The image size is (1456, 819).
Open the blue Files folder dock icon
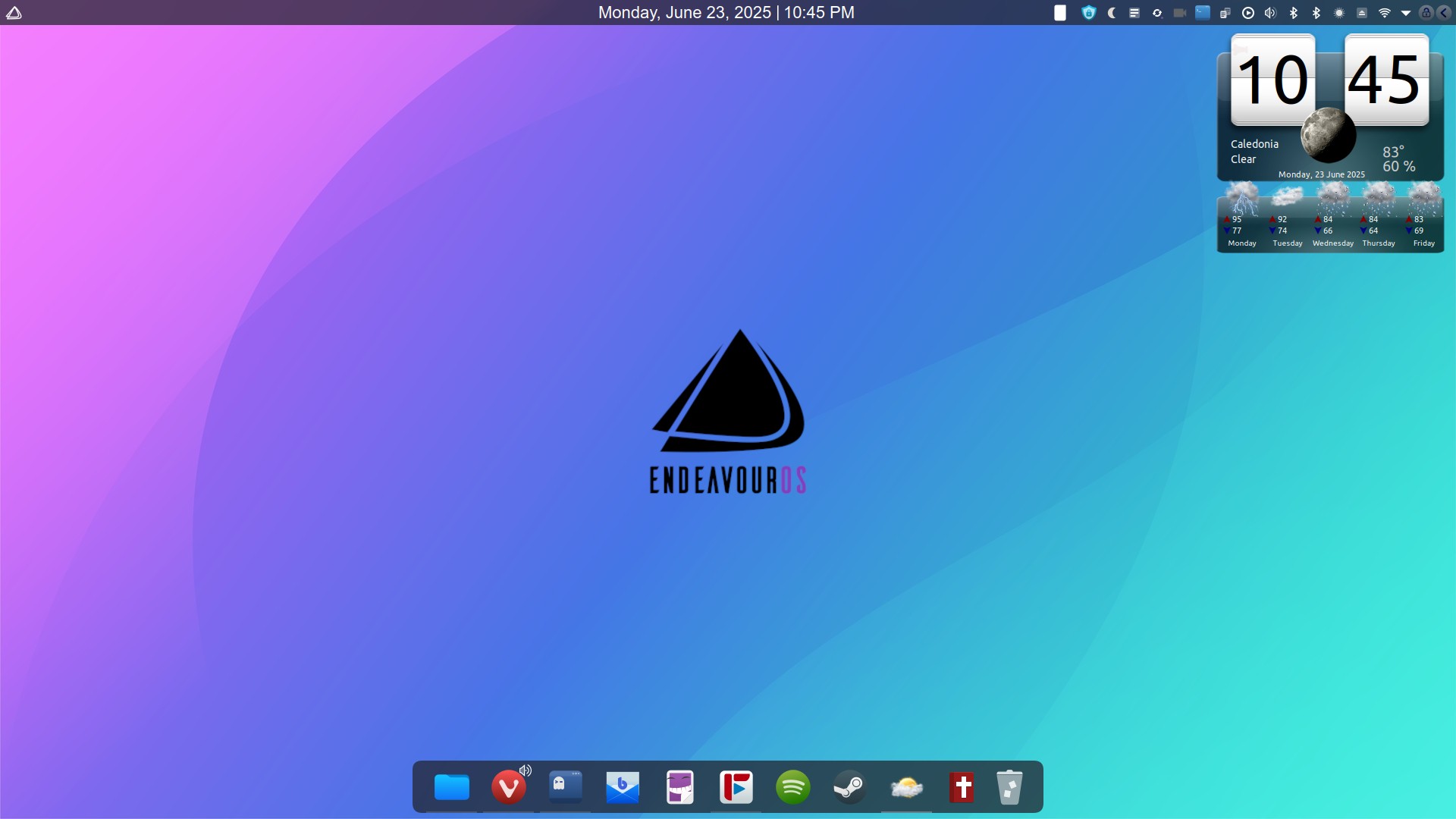[451, 787]
